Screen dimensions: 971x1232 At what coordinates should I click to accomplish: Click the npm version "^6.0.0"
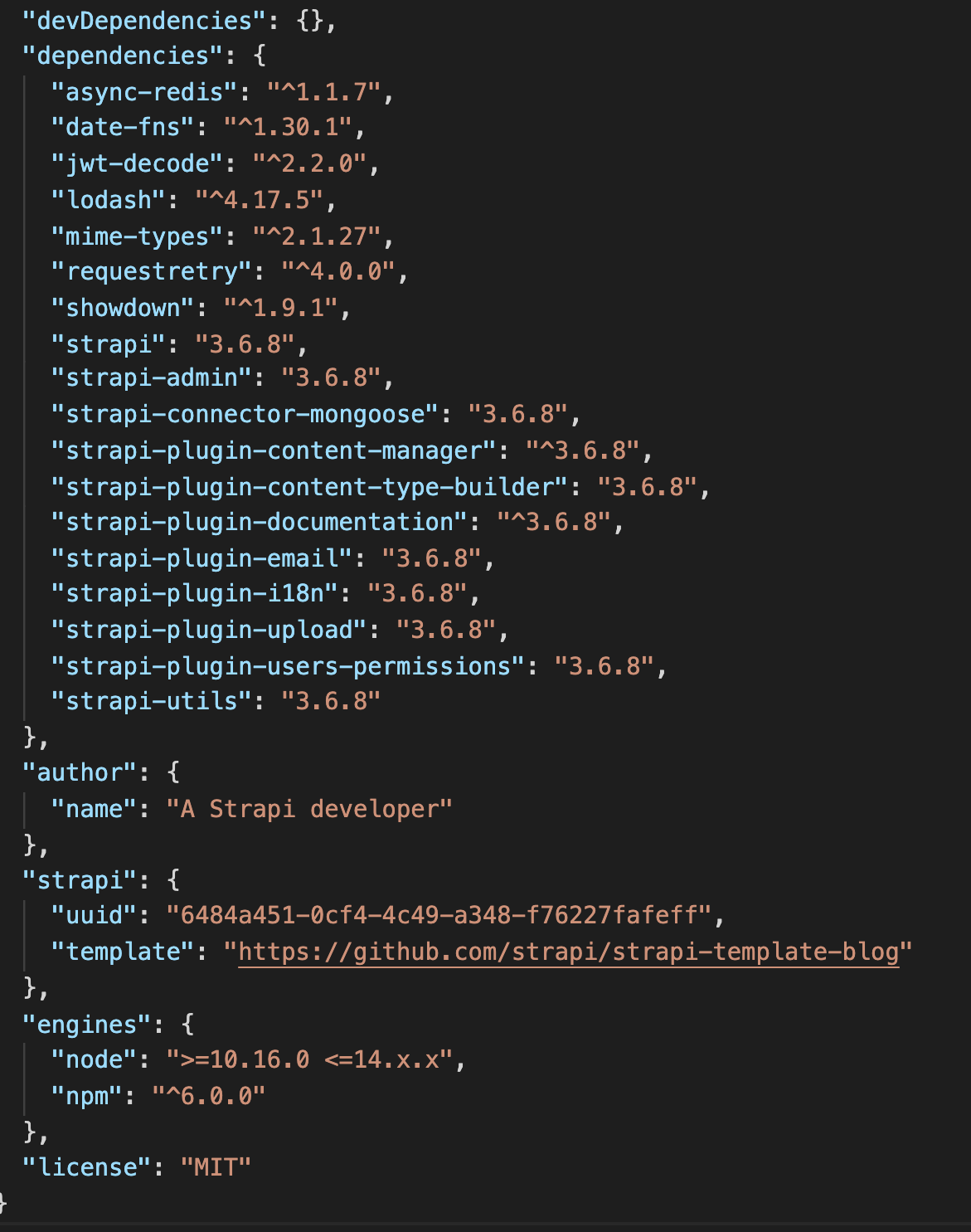click(209, 1096)
